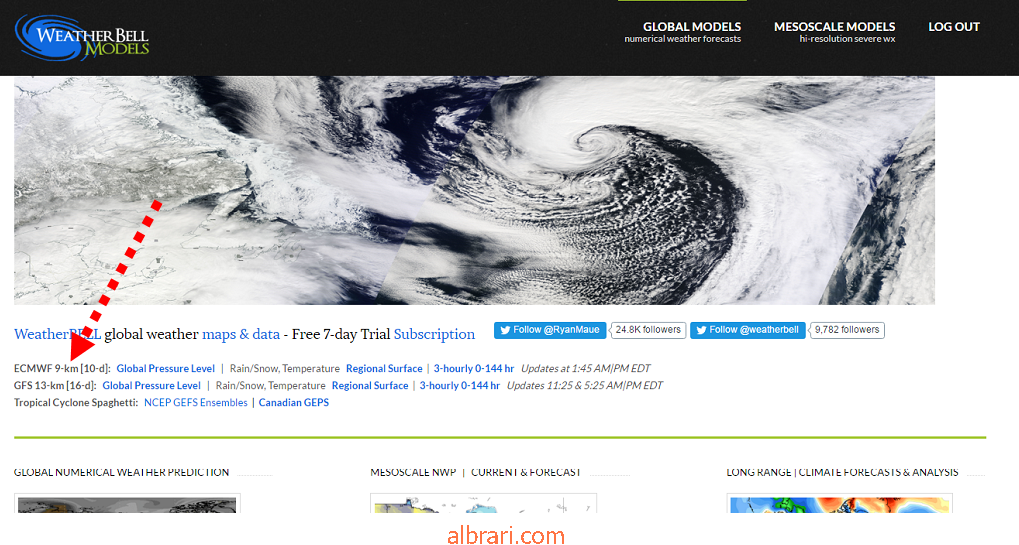
Task: Click the Follow @weatherbell Twitter button
Action: pyautogui.click(x=748, y=330)
